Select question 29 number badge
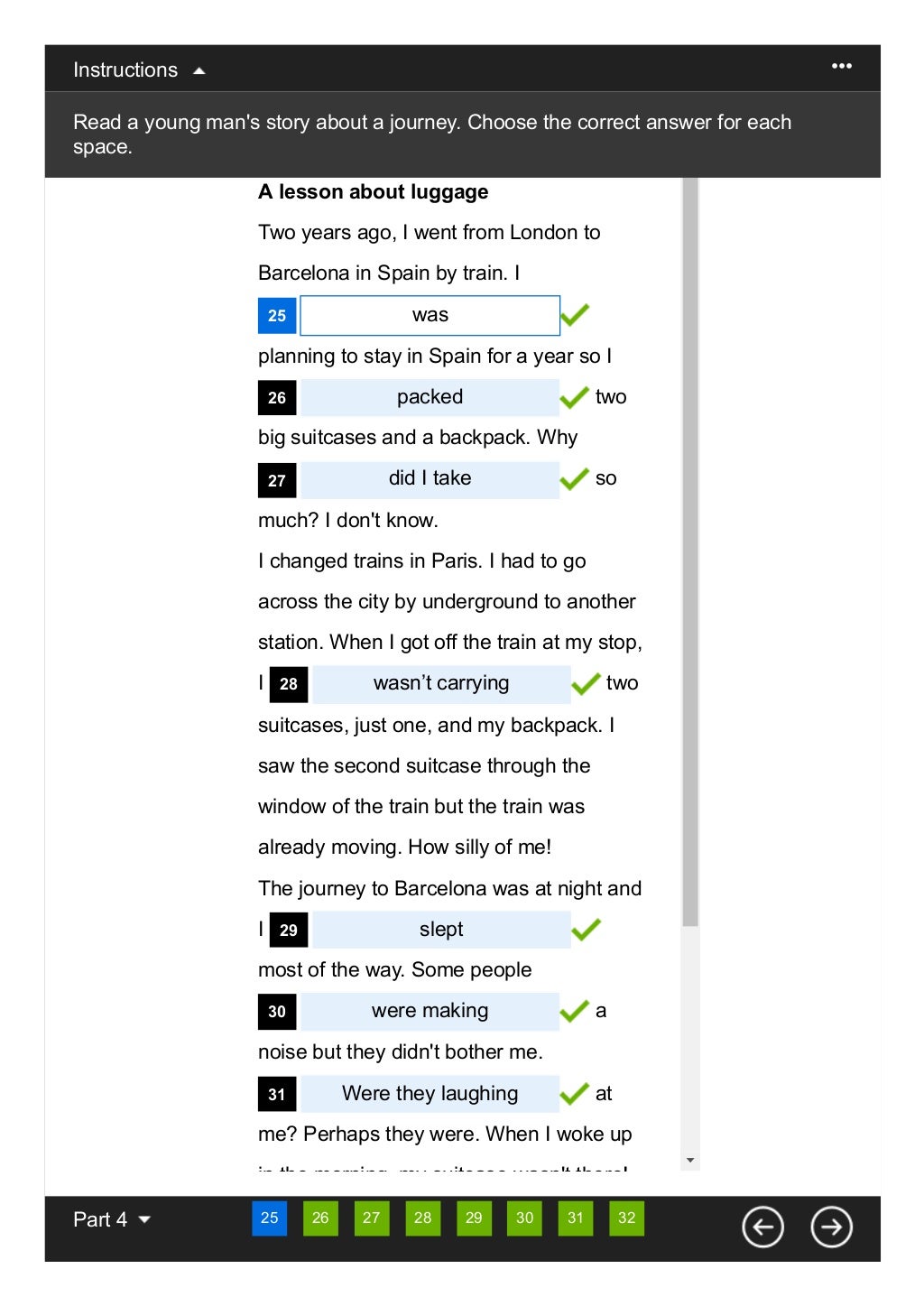 pyautogui.click(x=289, y=930)
